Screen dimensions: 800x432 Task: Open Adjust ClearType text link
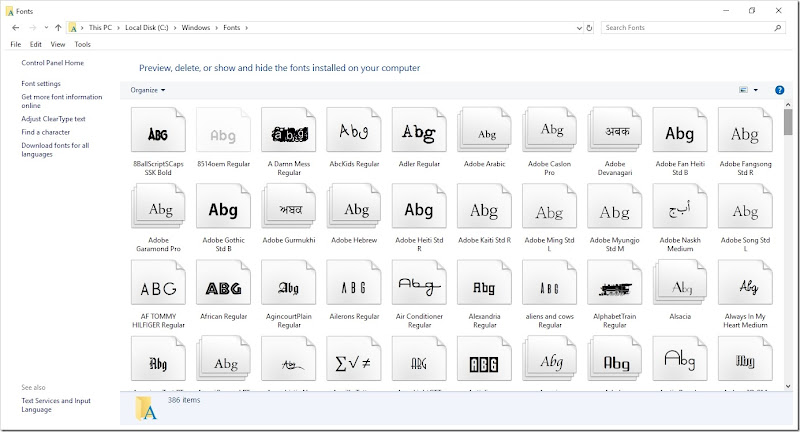pos(53,119)
